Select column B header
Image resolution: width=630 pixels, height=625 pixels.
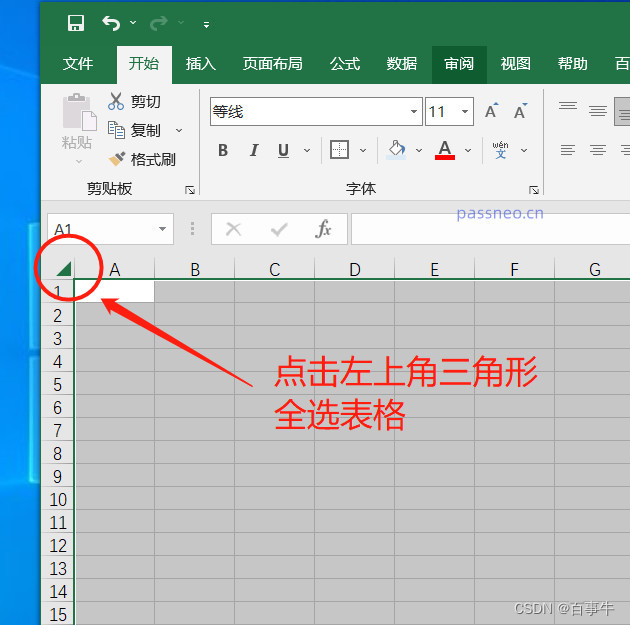(195, 269)
